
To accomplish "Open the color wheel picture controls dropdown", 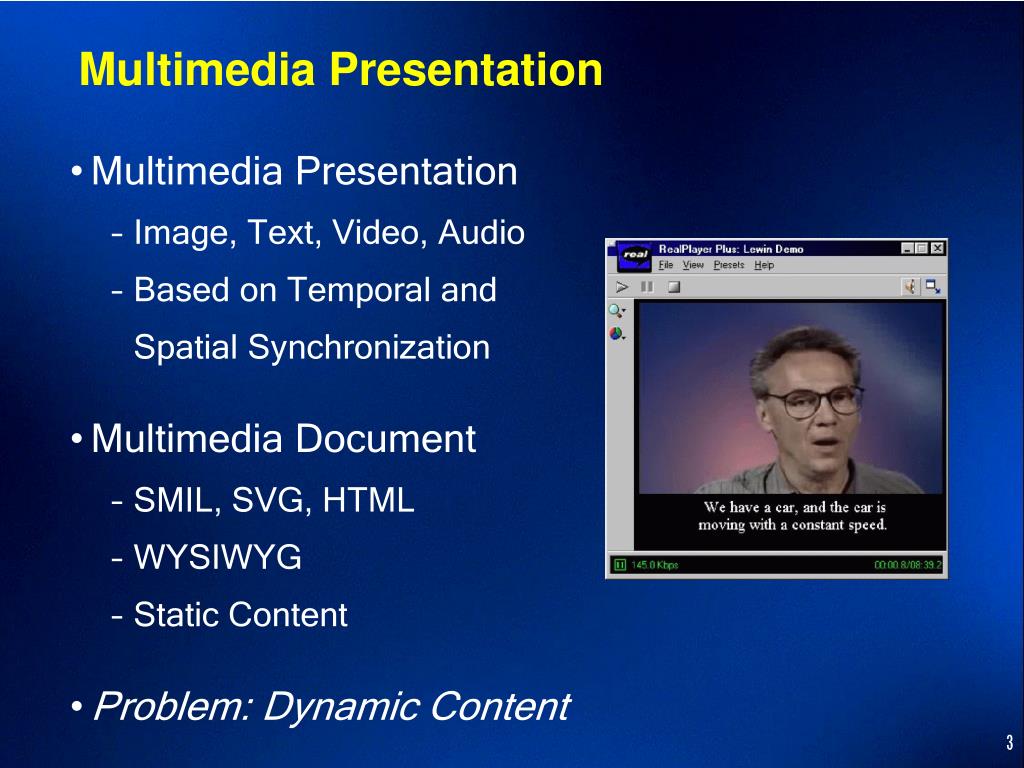I will coord(617,334).
